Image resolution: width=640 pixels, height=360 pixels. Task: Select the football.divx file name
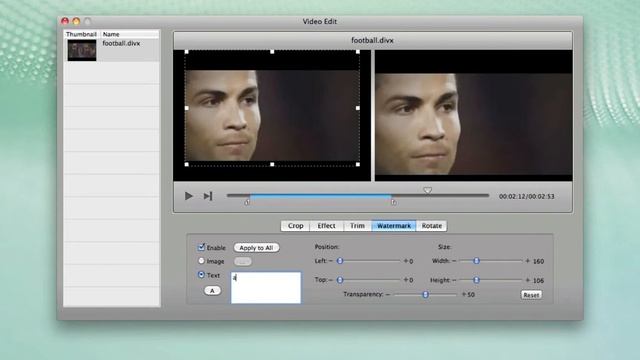[121, 43]
